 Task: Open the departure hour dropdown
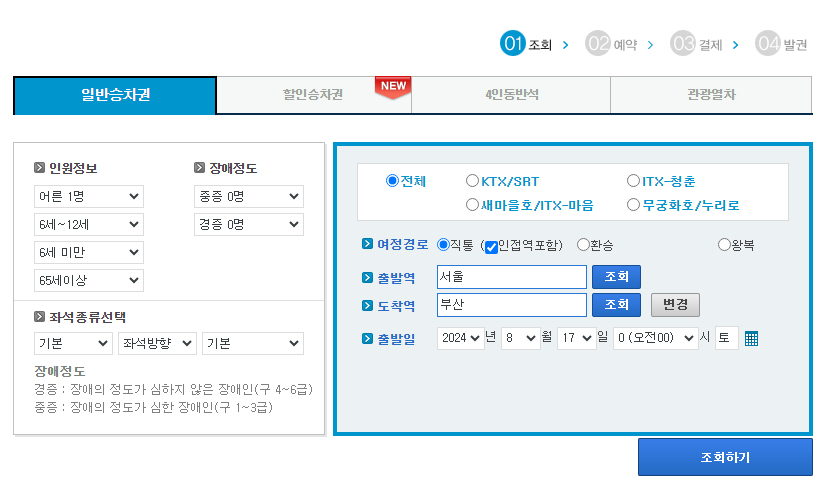point(655,338)
